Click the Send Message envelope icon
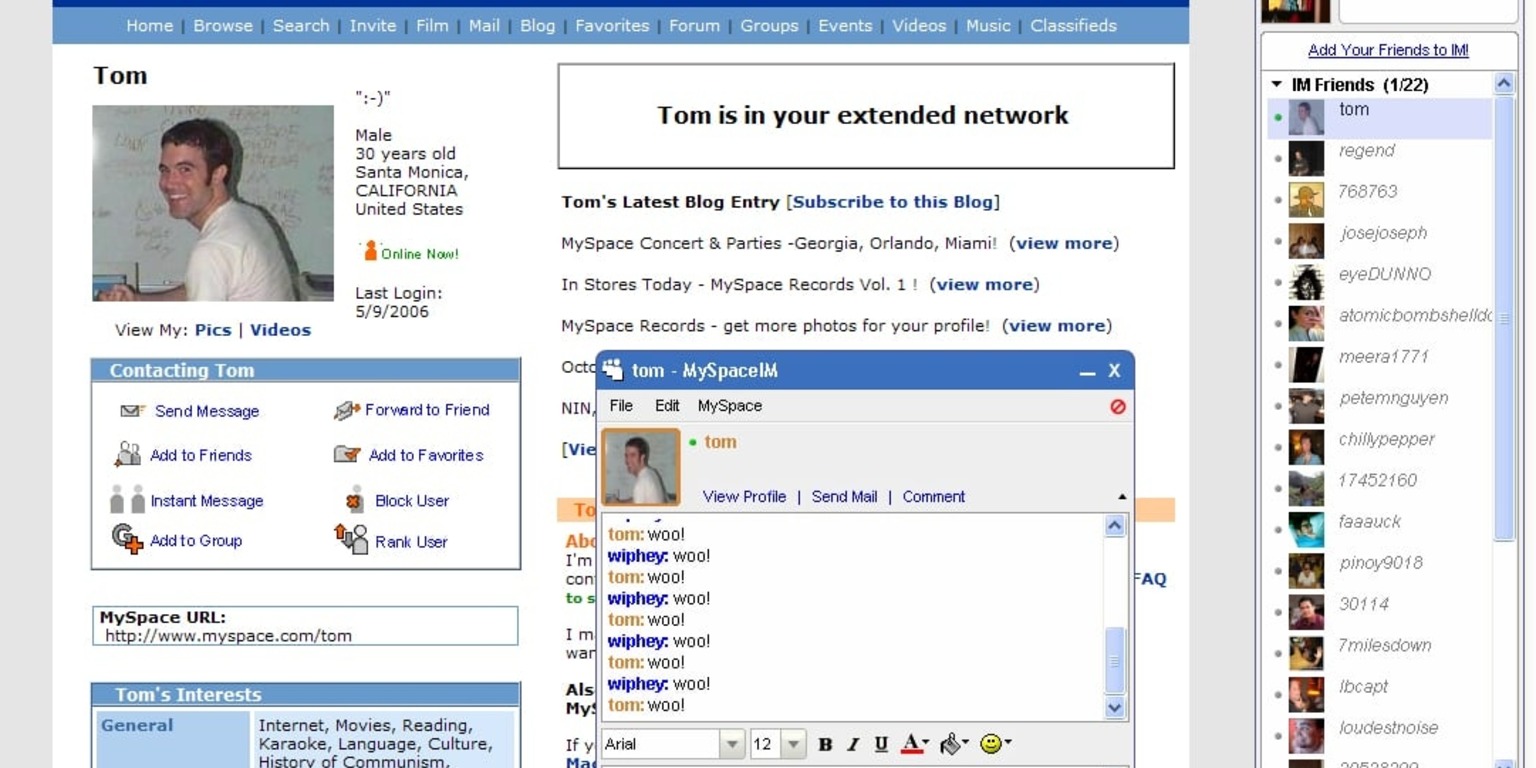 132,411
